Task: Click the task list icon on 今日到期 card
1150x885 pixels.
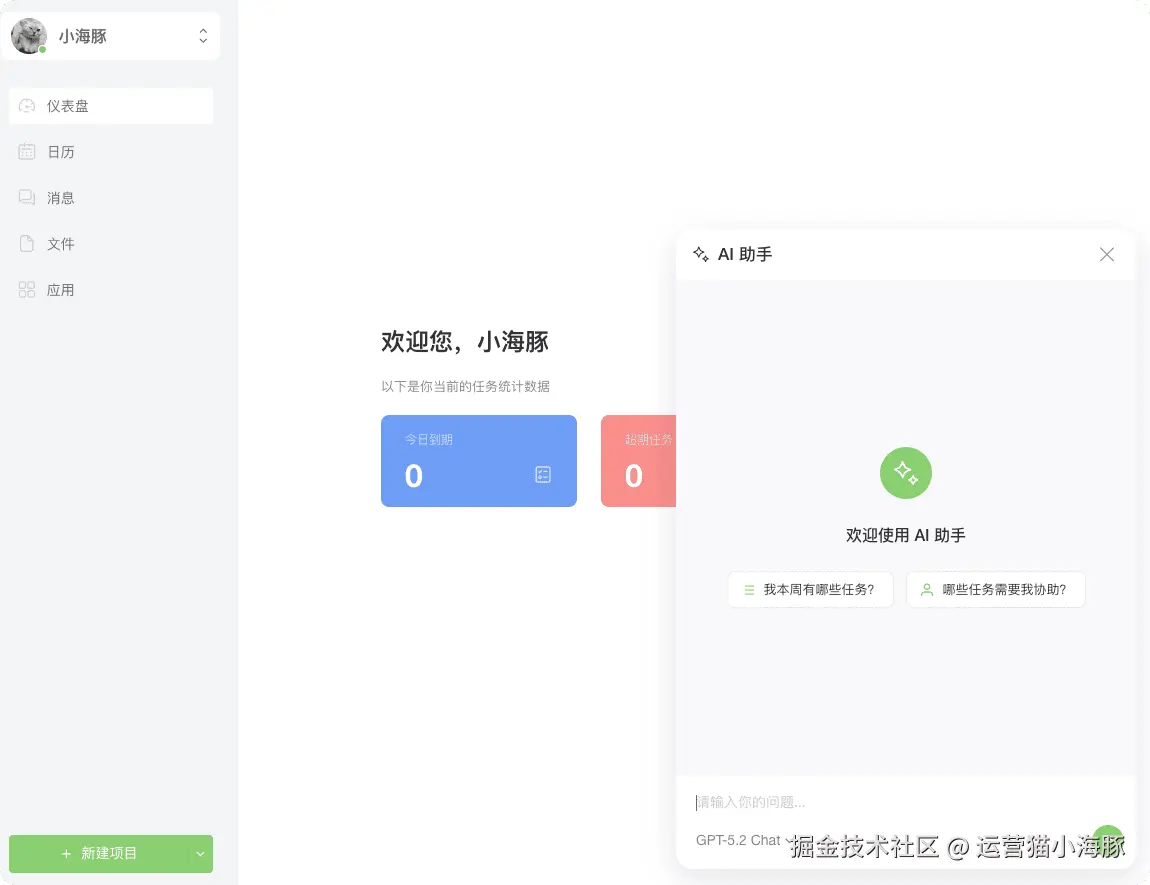Action: click(543, 475)
